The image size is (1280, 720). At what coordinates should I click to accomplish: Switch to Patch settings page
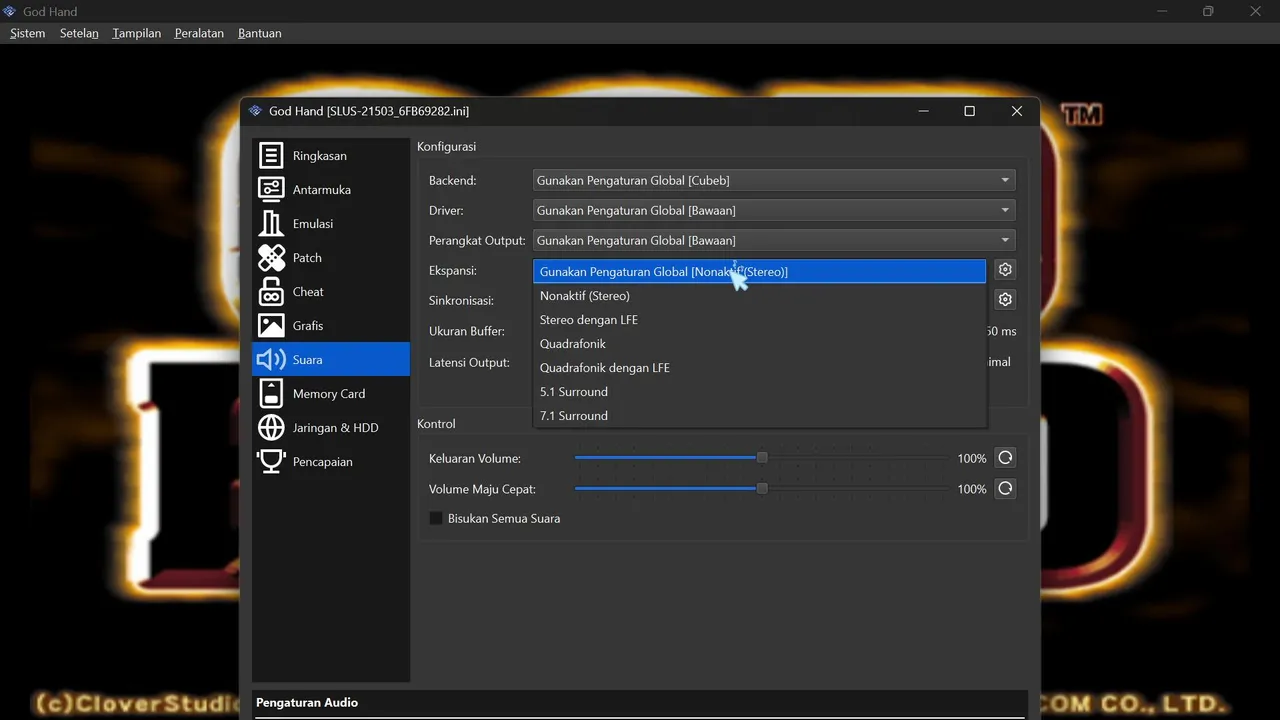click(x=331, y=258)
